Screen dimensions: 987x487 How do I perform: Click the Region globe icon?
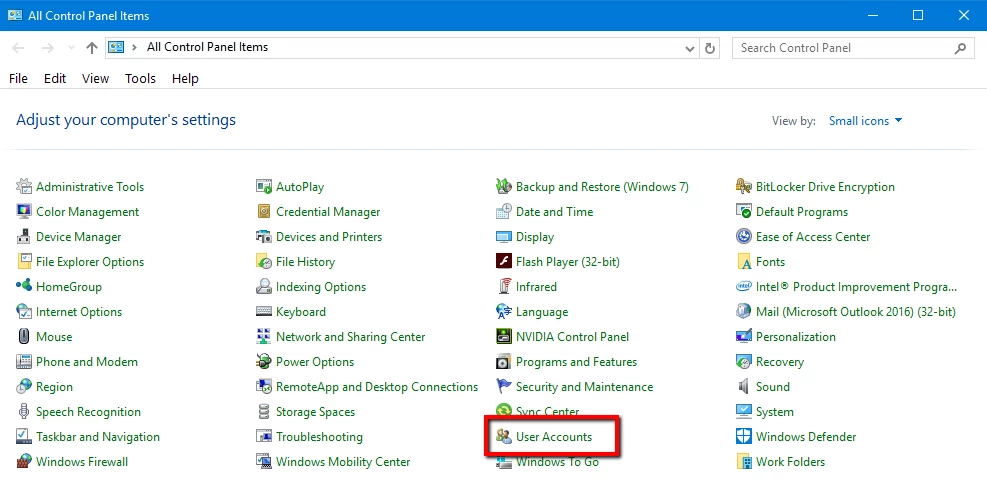(24, 386)
